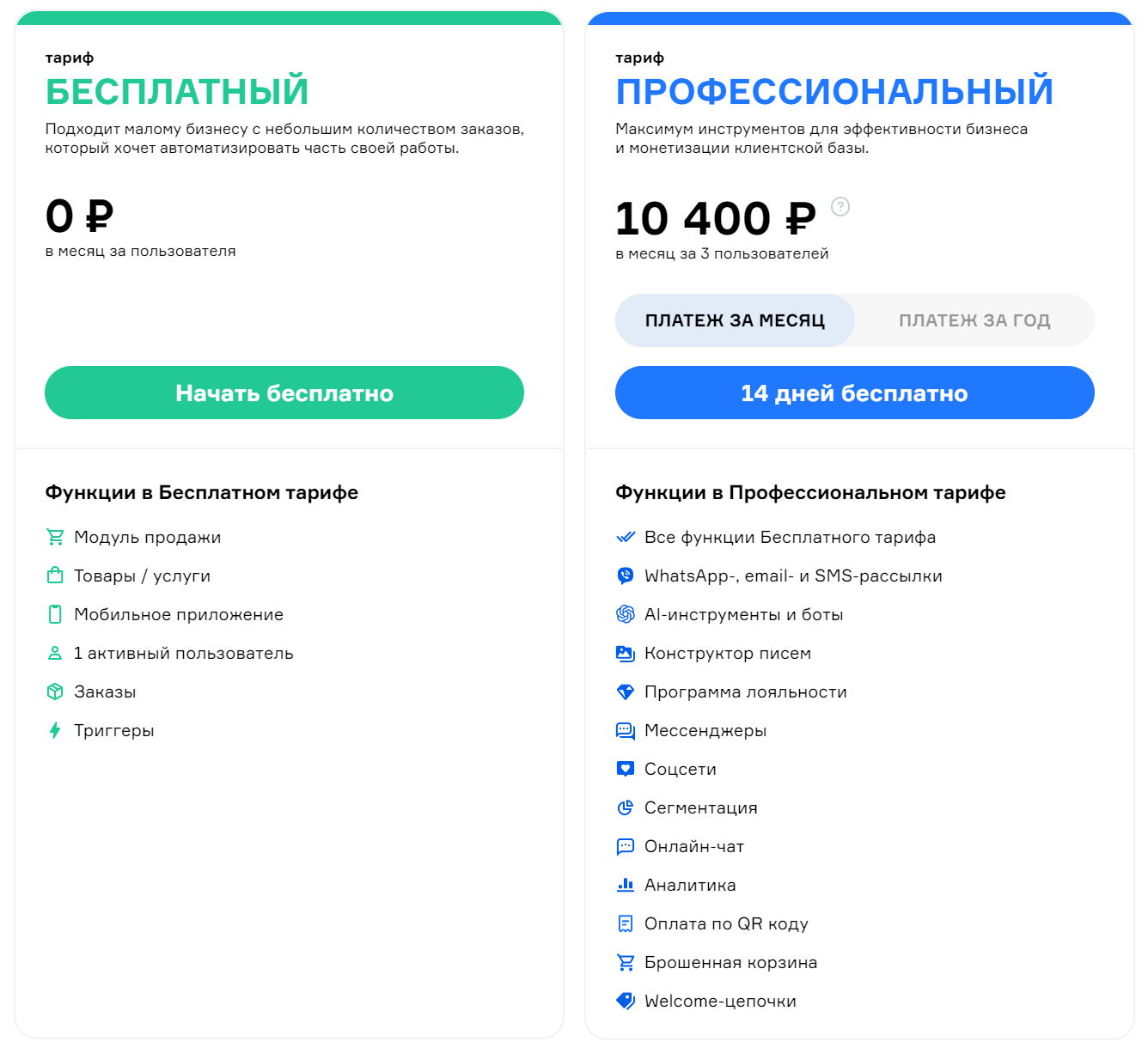Click the bag icon next to Товары / услуги
Image resolution: width=1148 pixels, height=1054 pixels.
55,576
